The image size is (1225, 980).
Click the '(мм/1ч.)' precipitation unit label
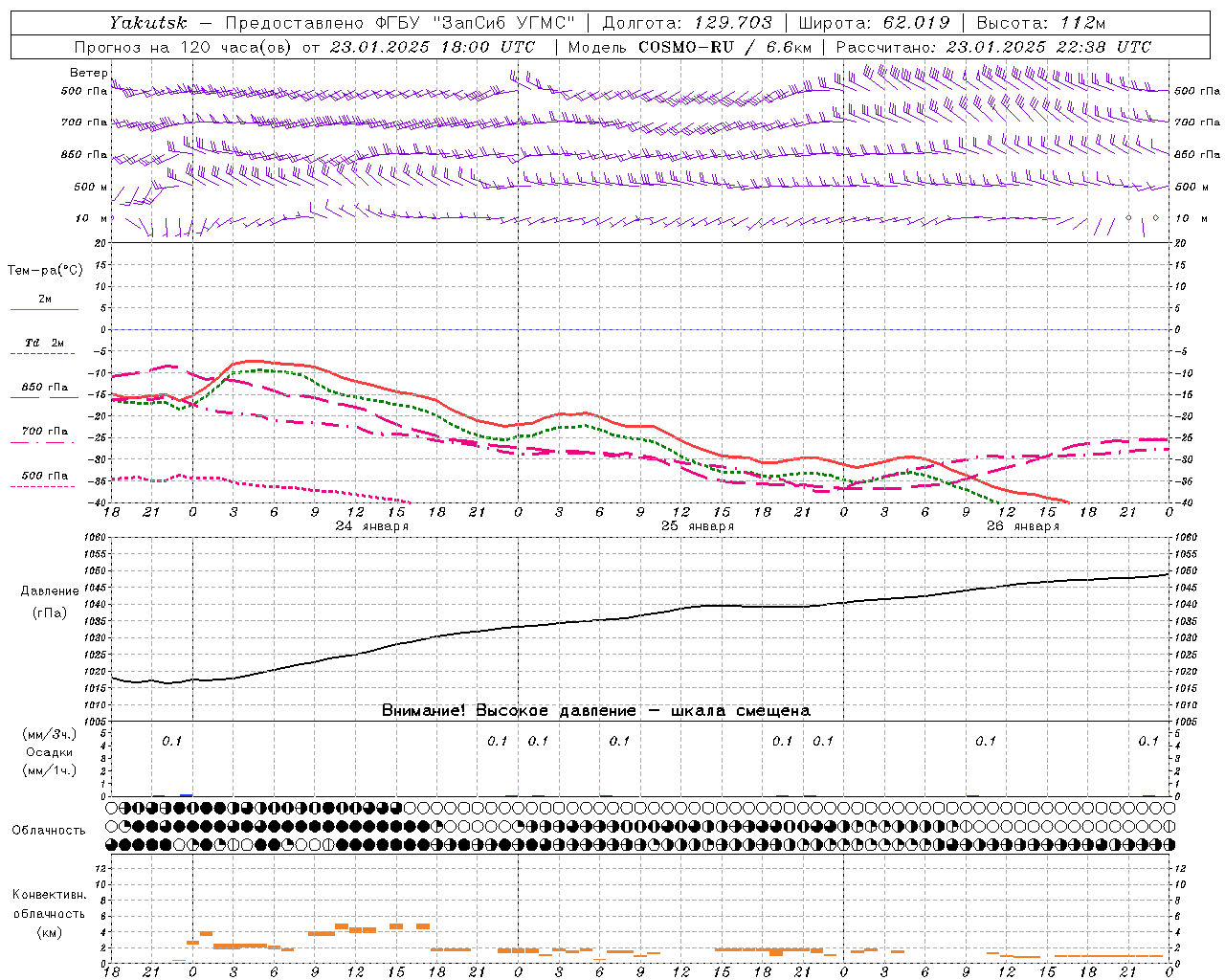(50, 770)
